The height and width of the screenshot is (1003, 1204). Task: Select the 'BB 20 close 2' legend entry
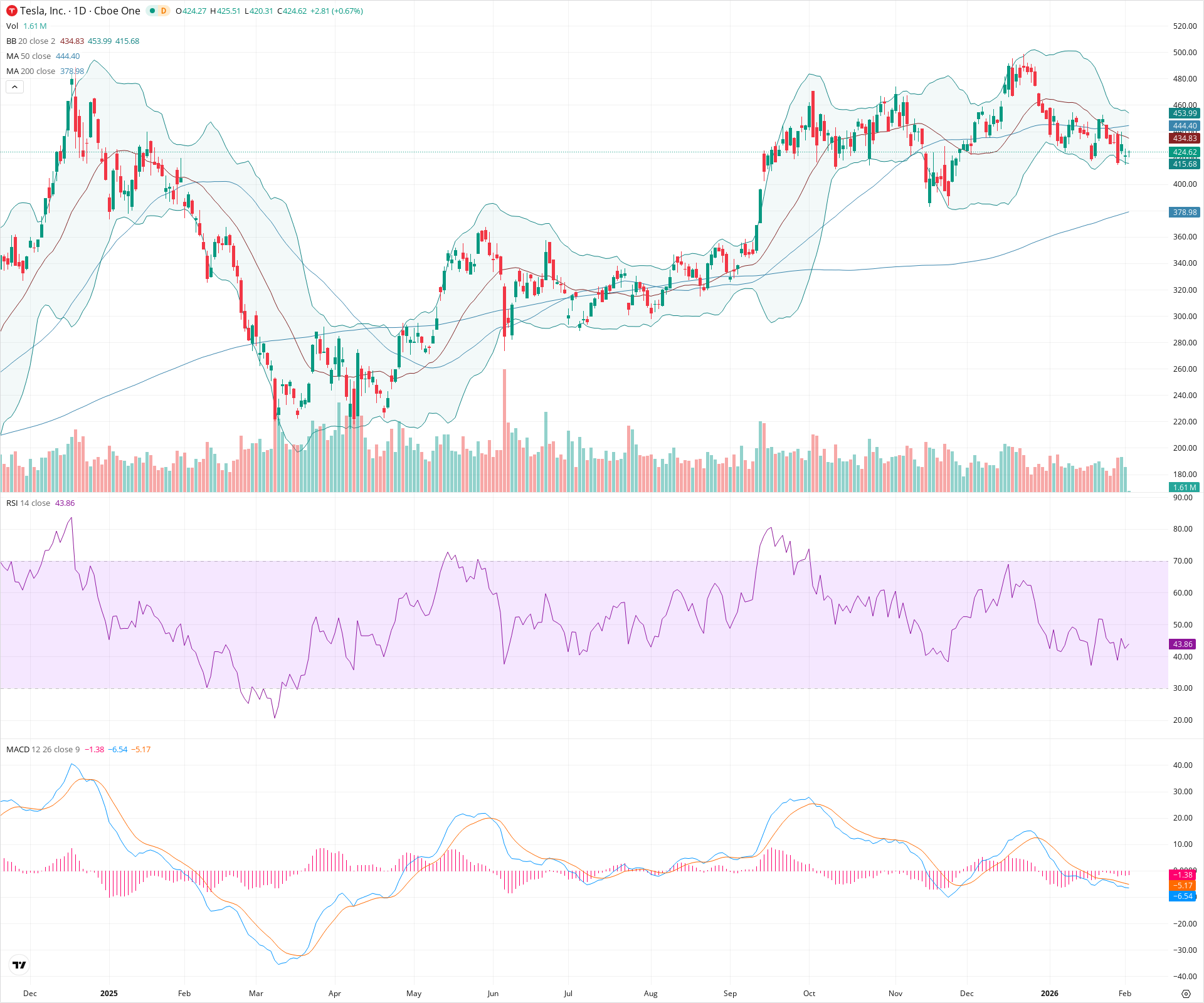[28, 41]
